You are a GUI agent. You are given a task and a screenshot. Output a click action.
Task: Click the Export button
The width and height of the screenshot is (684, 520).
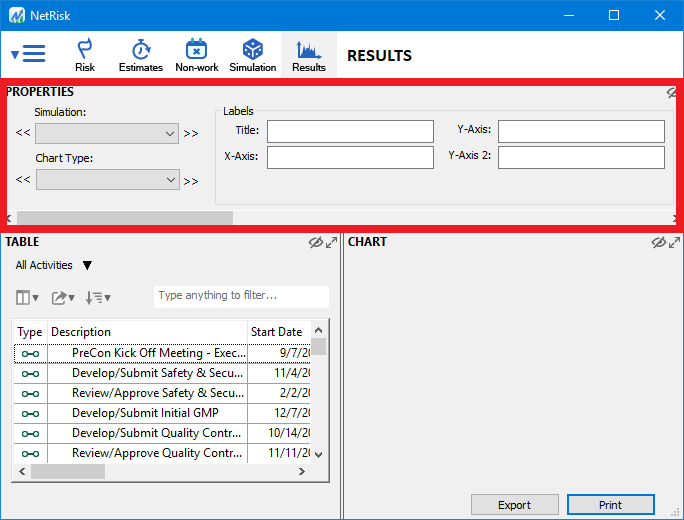tap(514, 505)
